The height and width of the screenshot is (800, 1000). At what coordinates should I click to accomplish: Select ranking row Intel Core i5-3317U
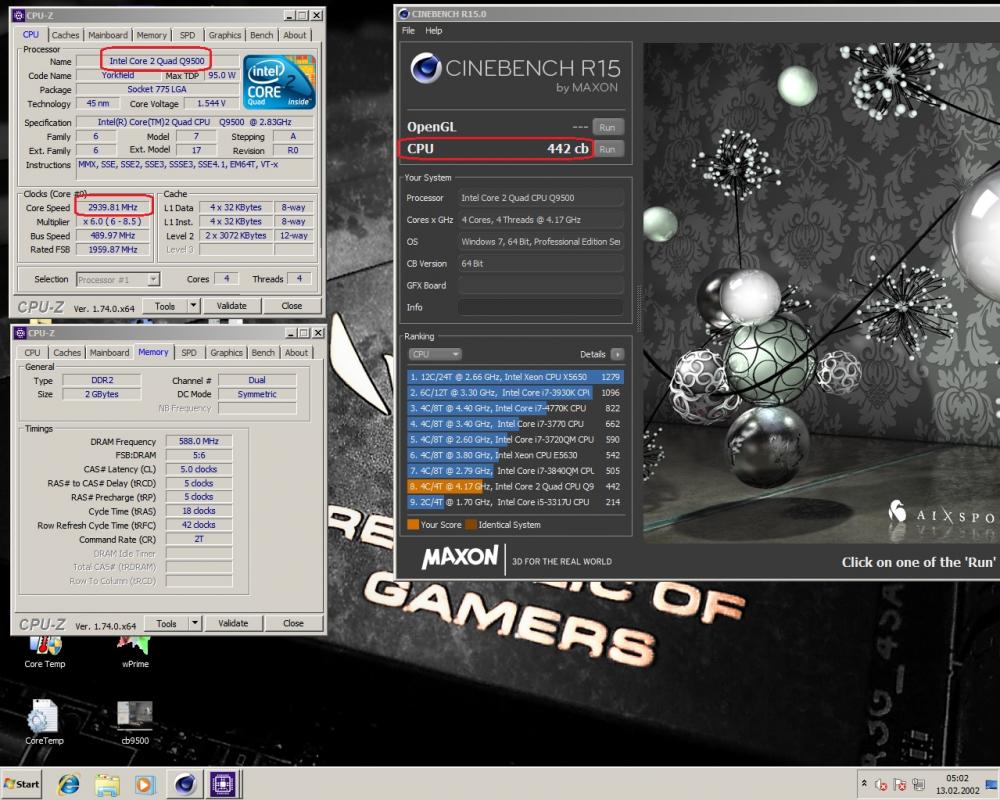pyautogui.click(x=515, y=502)
